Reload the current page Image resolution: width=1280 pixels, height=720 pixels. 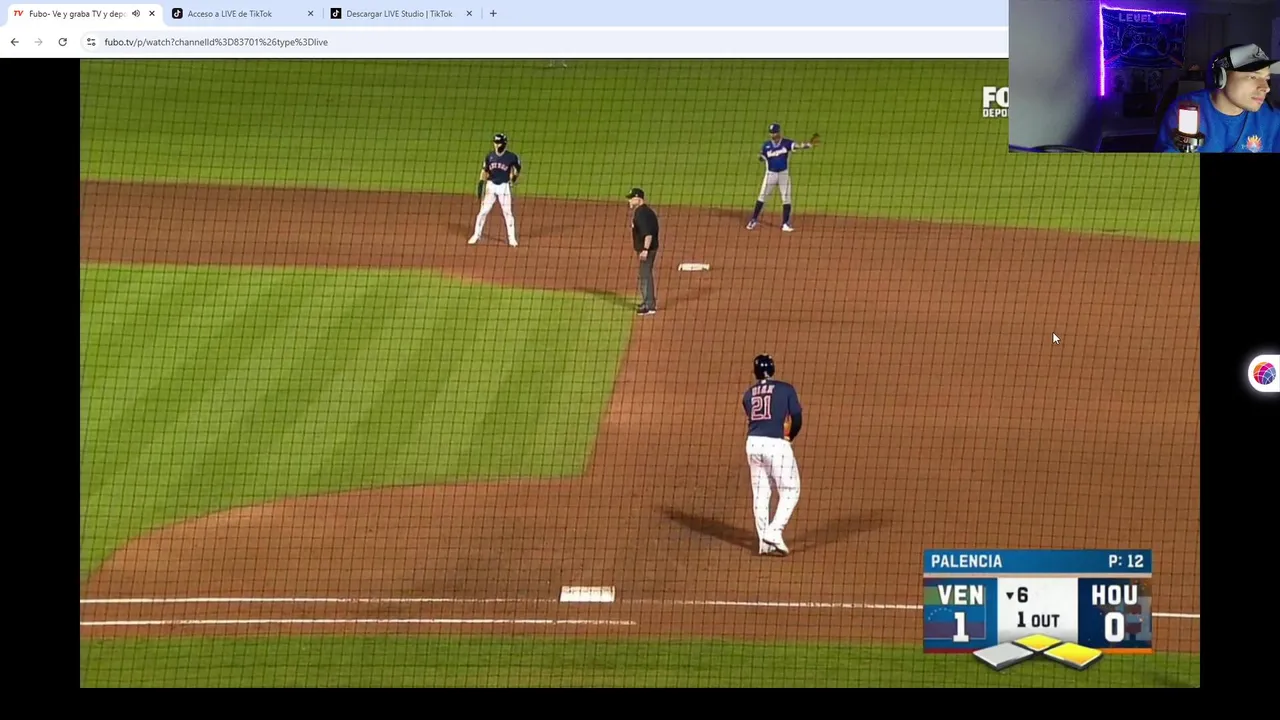(x=62, y=42)
